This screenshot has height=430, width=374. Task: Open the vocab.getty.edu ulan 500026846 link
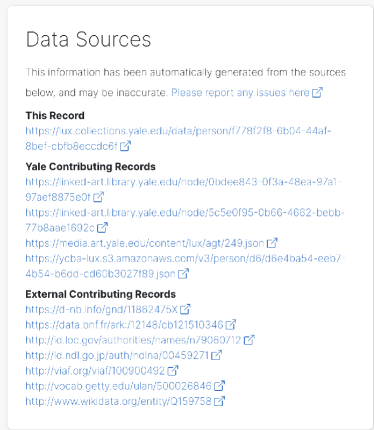pyautogui.click(x=118, y=386)
